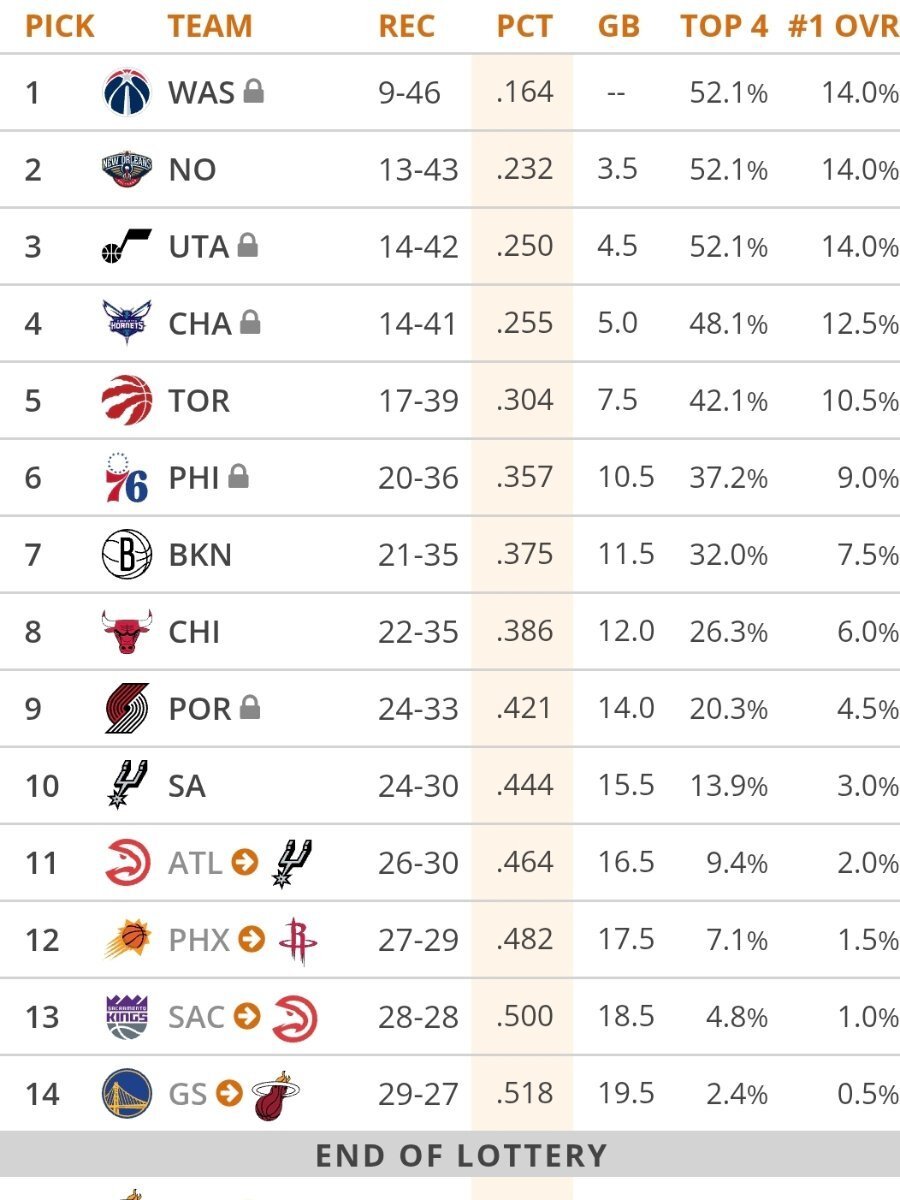Open the Chicago Bulls logo

click(x=127, y=631)
